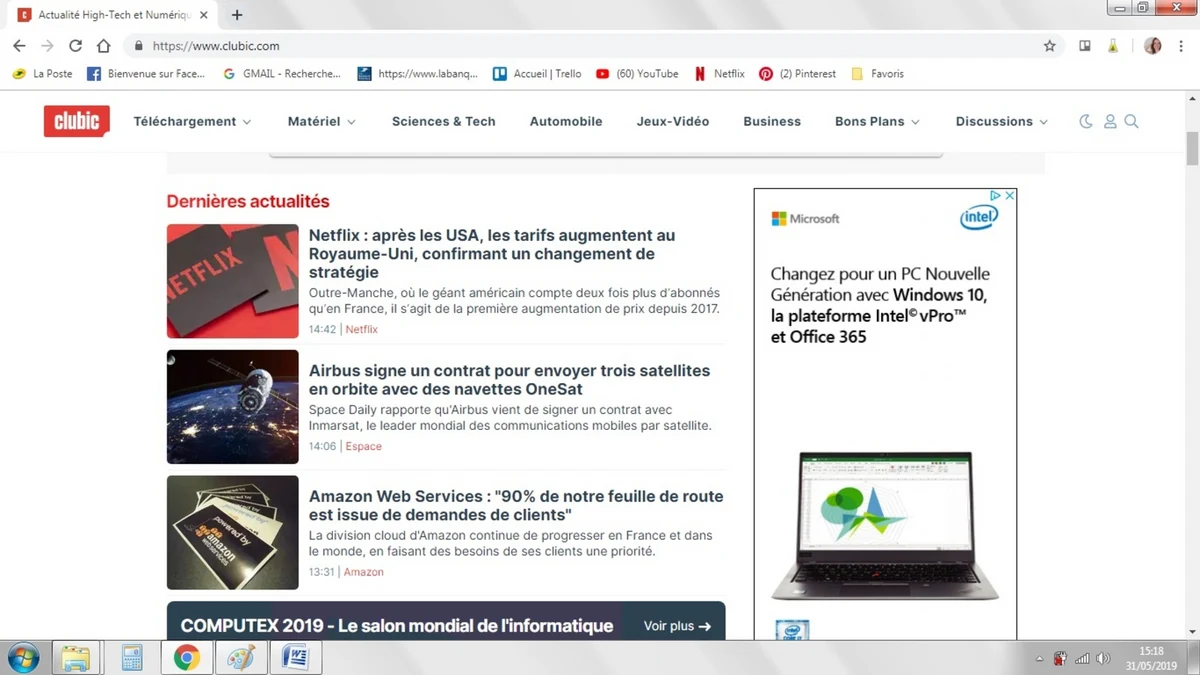Switch to the Jeux-Vidéo section
This screenshot has width=1200, height=675.
coord(672,121)
